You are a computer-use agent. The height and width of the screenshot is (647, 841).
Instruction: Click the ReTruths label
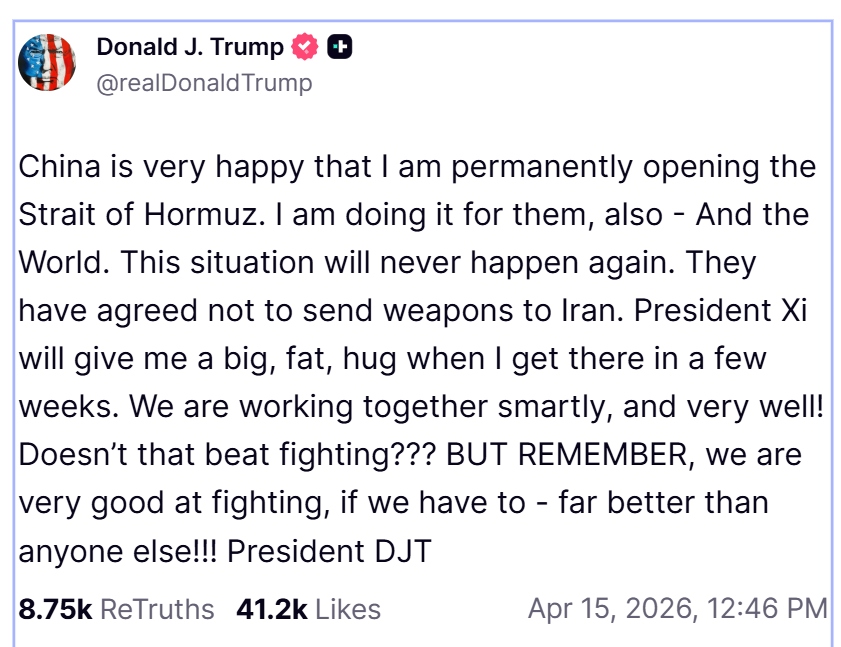pos(157,609)
